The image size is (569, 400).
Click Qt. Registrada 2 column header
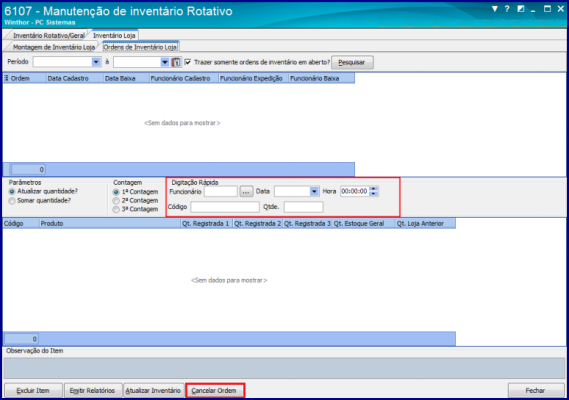point(258,223)
